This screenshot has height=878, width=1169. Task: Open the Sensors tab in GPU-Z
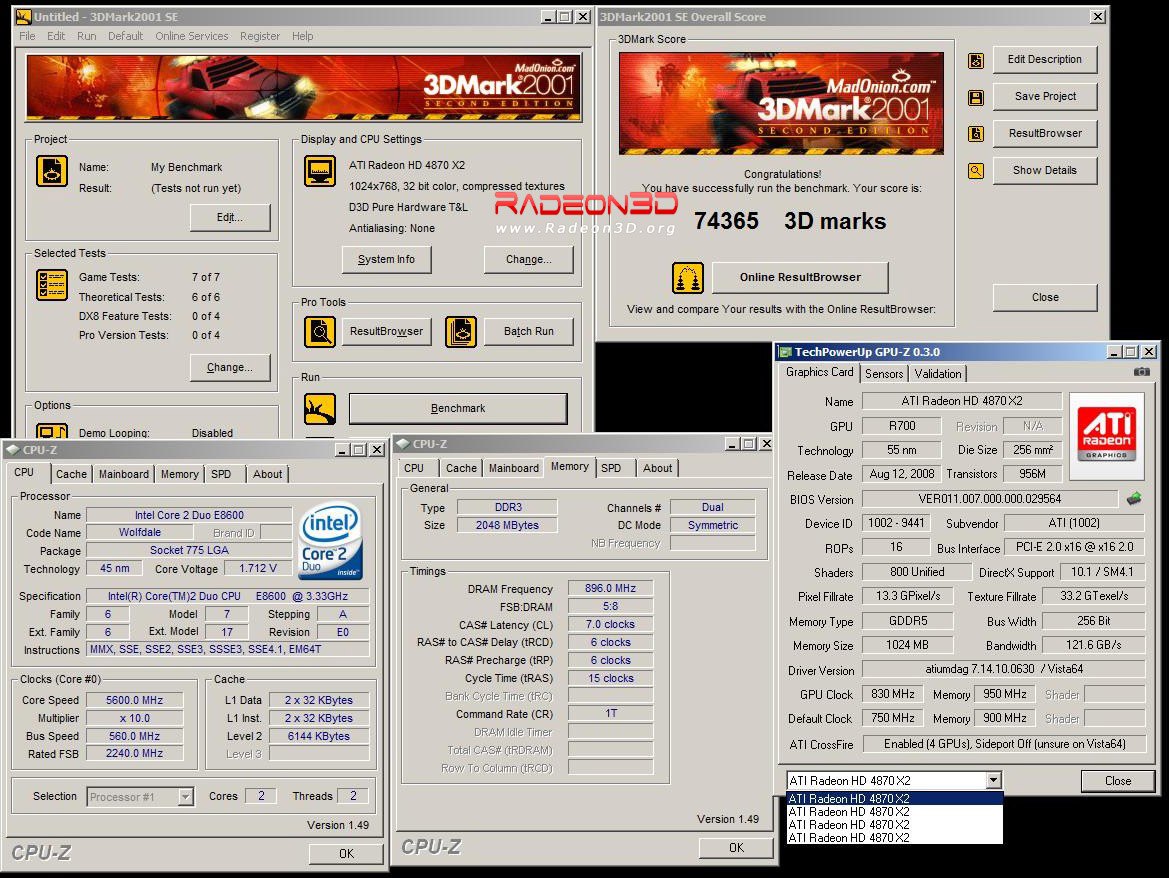[x=884, y=373]
